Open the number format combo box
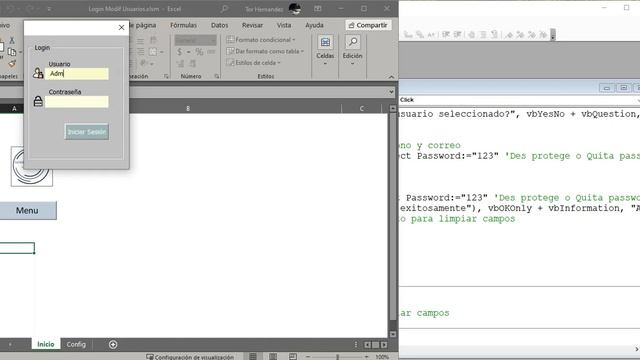Image resolution: width=640 pixels, height=360 pixels. [x=196, y=40]
